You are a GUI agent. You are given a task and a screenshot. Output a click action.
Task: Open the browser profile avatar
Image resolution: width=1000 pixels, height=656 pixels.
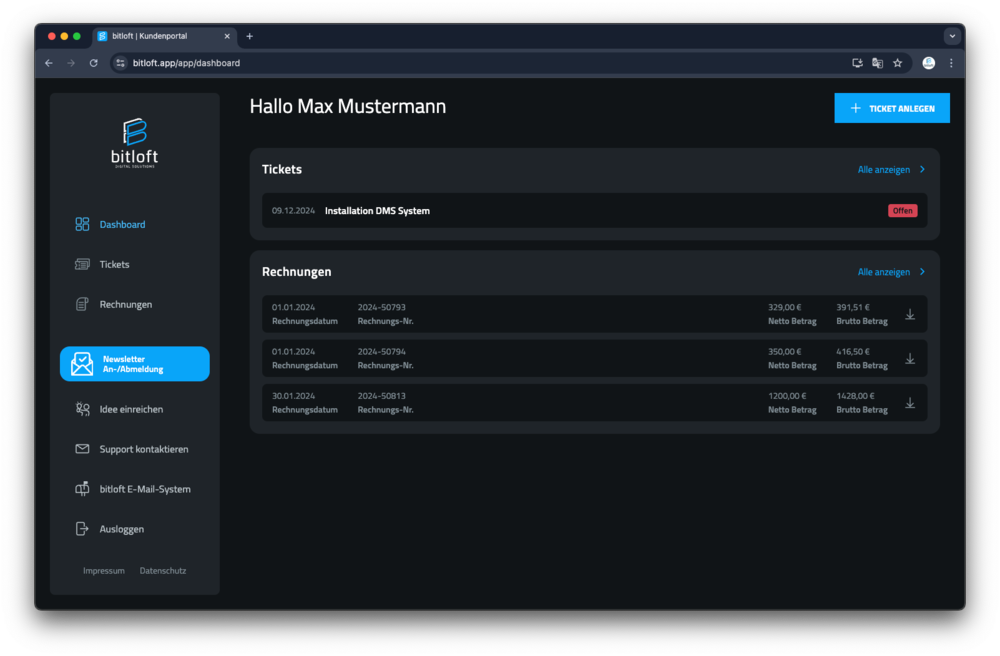[x=929, y=63]
